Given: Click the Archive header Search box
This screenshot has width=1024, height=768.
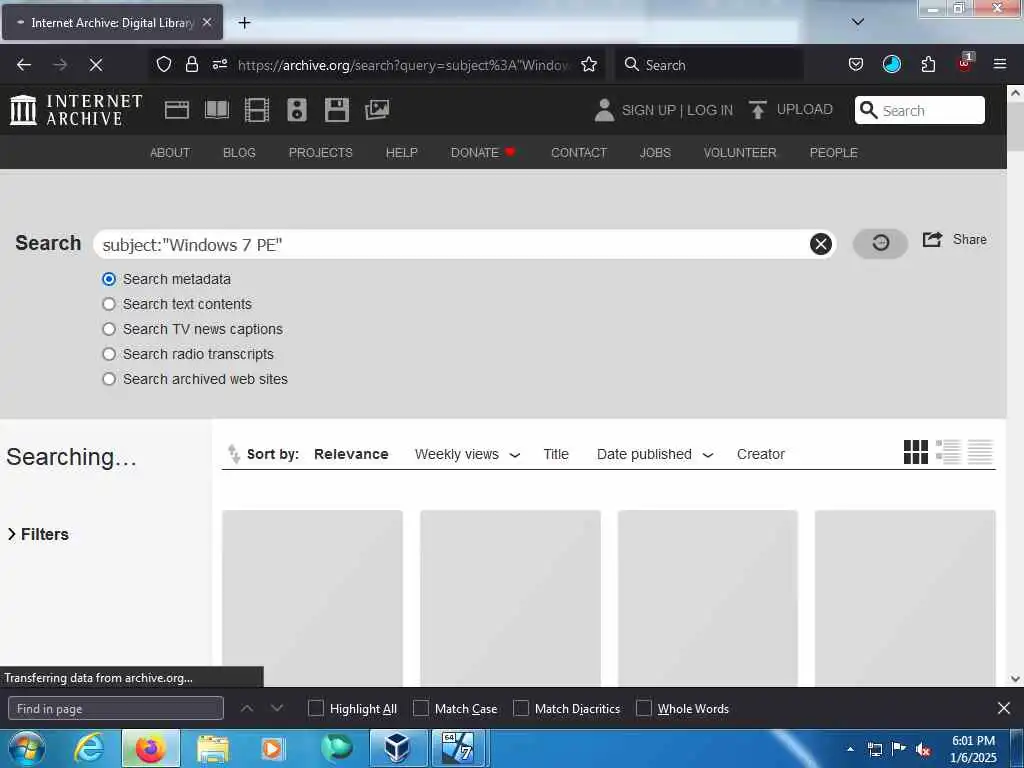Looking at the screenshot, I should (x=920, y=110).
